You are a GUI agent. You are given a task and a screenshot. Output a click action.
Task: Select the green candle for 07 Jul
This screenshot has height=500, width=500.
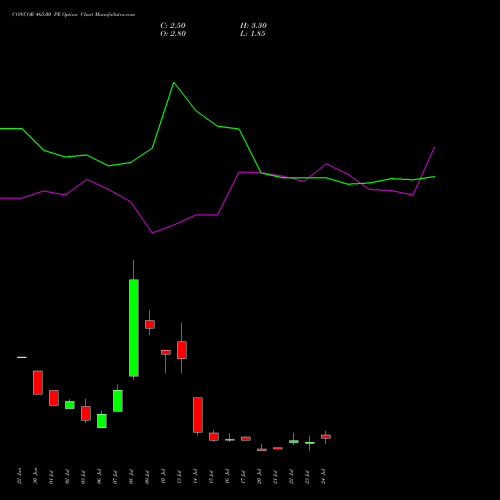click(118, 401)
